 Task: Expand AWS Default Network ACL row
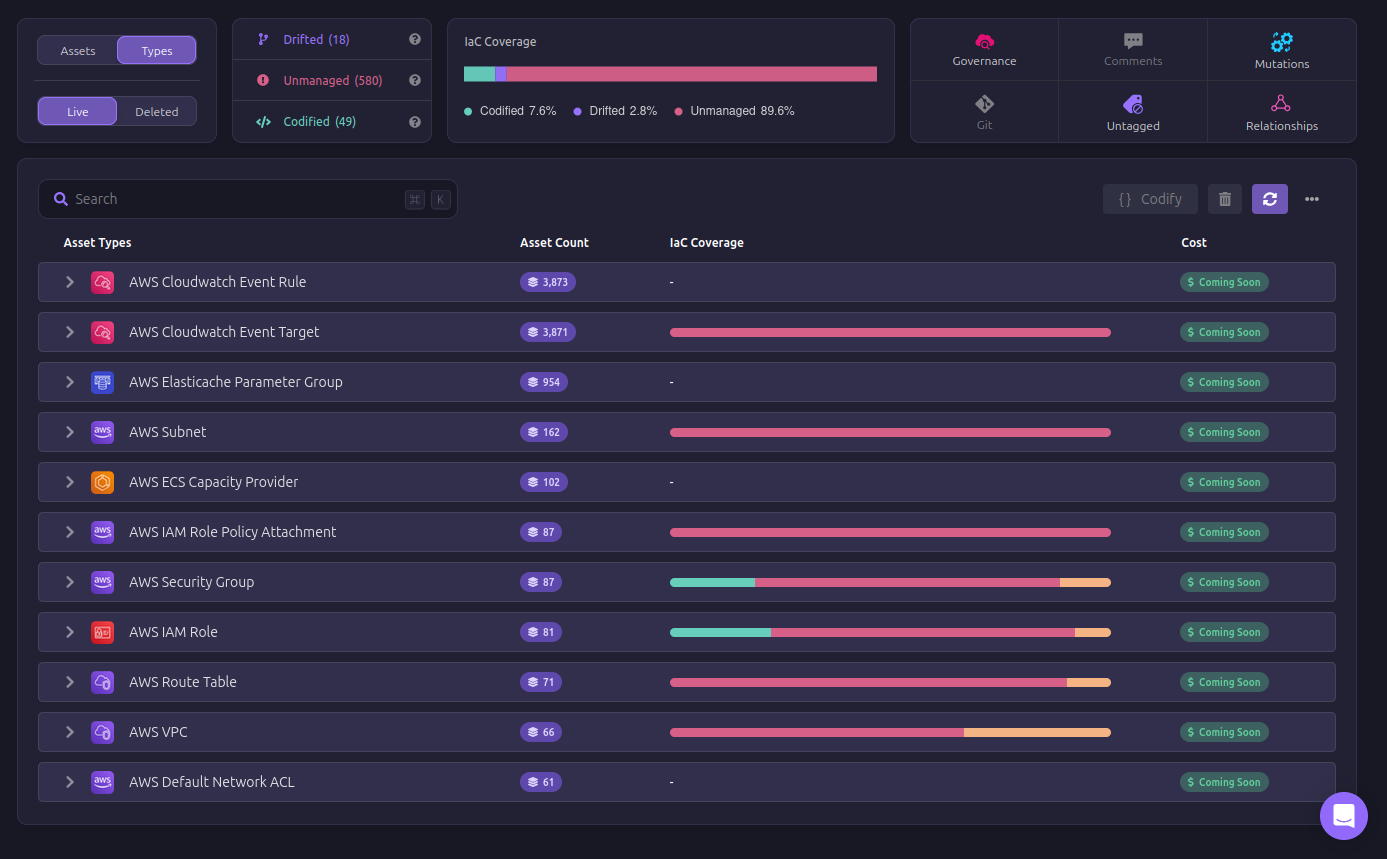coord(70,782)
